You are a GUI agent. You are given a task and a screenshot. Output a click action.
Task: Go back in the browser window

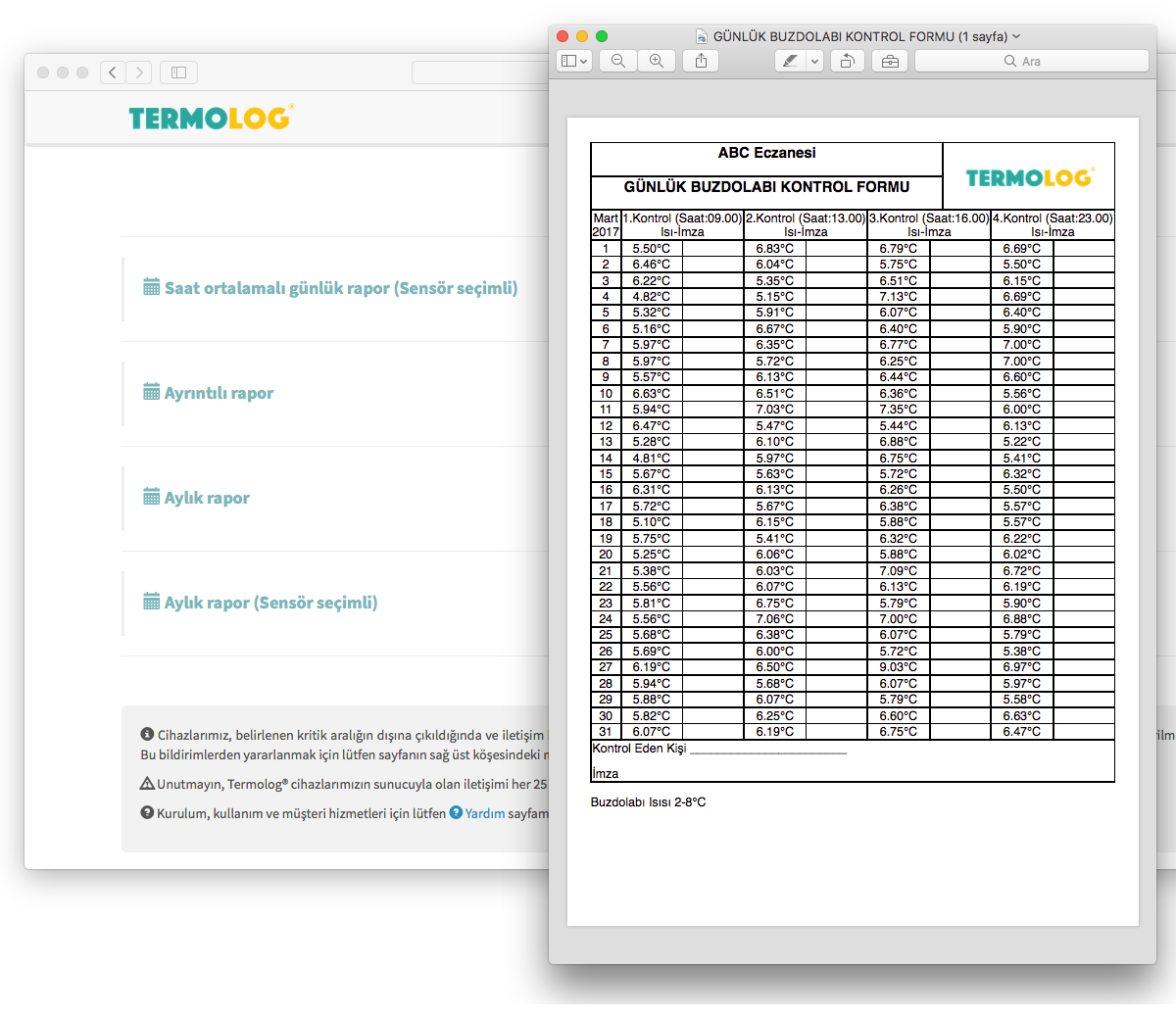coord(113,72)
